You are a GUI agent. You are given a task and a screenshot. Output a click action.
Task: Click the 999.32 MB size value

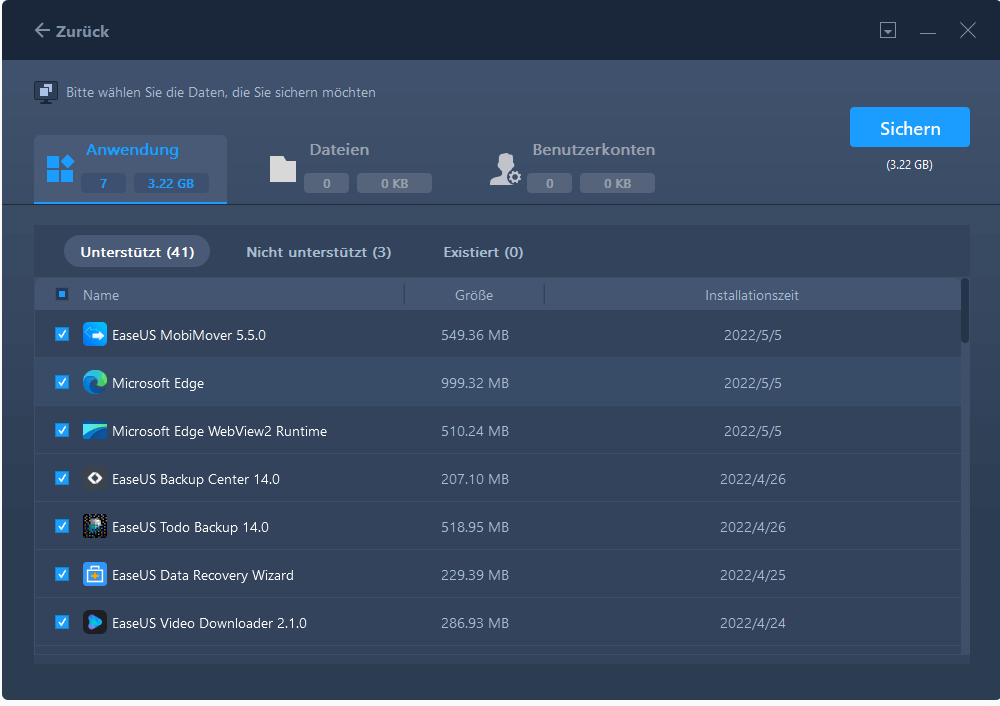coord(475,383)
